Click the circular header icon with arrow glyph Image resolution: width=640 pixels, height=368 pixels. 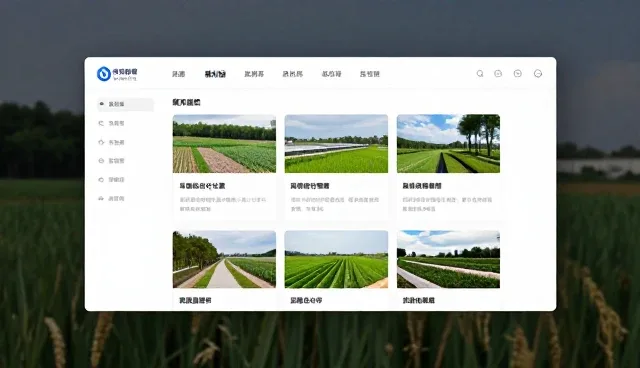point(518,73)
